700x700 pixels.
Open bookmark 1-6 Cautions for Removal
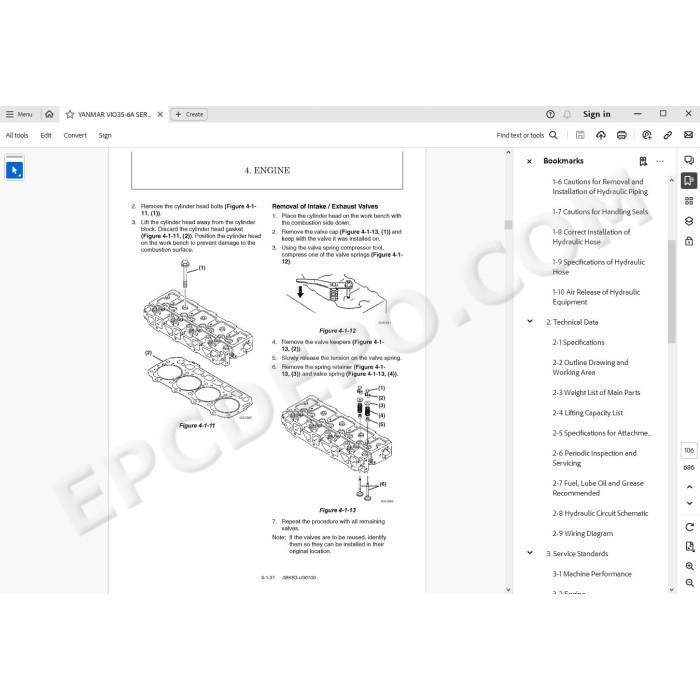tap(600, 187)
